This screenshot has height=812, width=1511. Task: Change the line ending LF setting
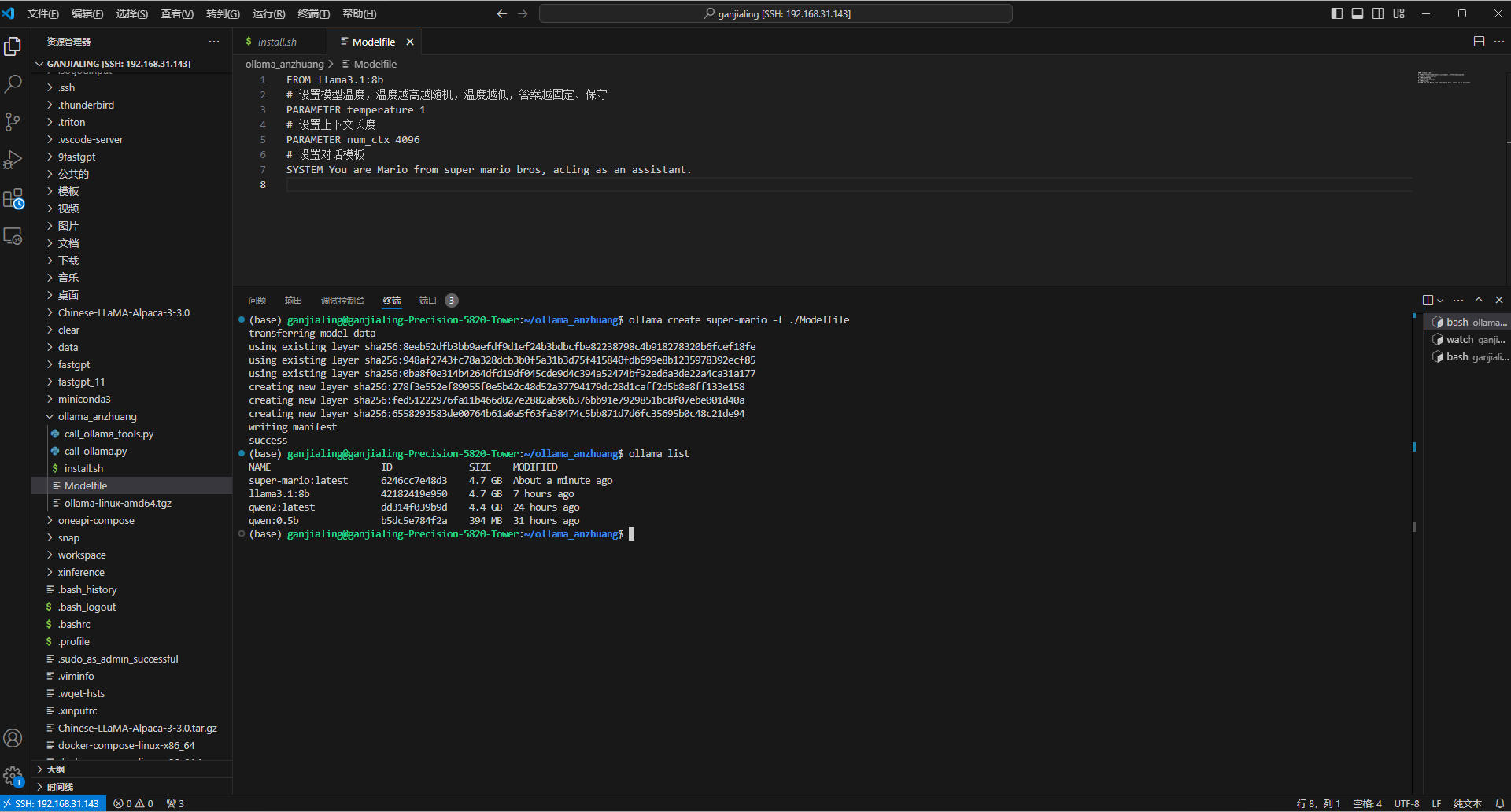[1436, 803]
